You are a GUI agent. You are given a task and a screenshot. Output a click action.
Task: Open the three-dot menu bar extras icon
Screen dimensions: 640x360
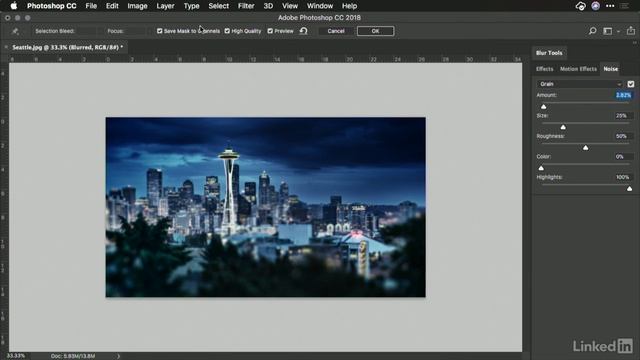(610, 6)
